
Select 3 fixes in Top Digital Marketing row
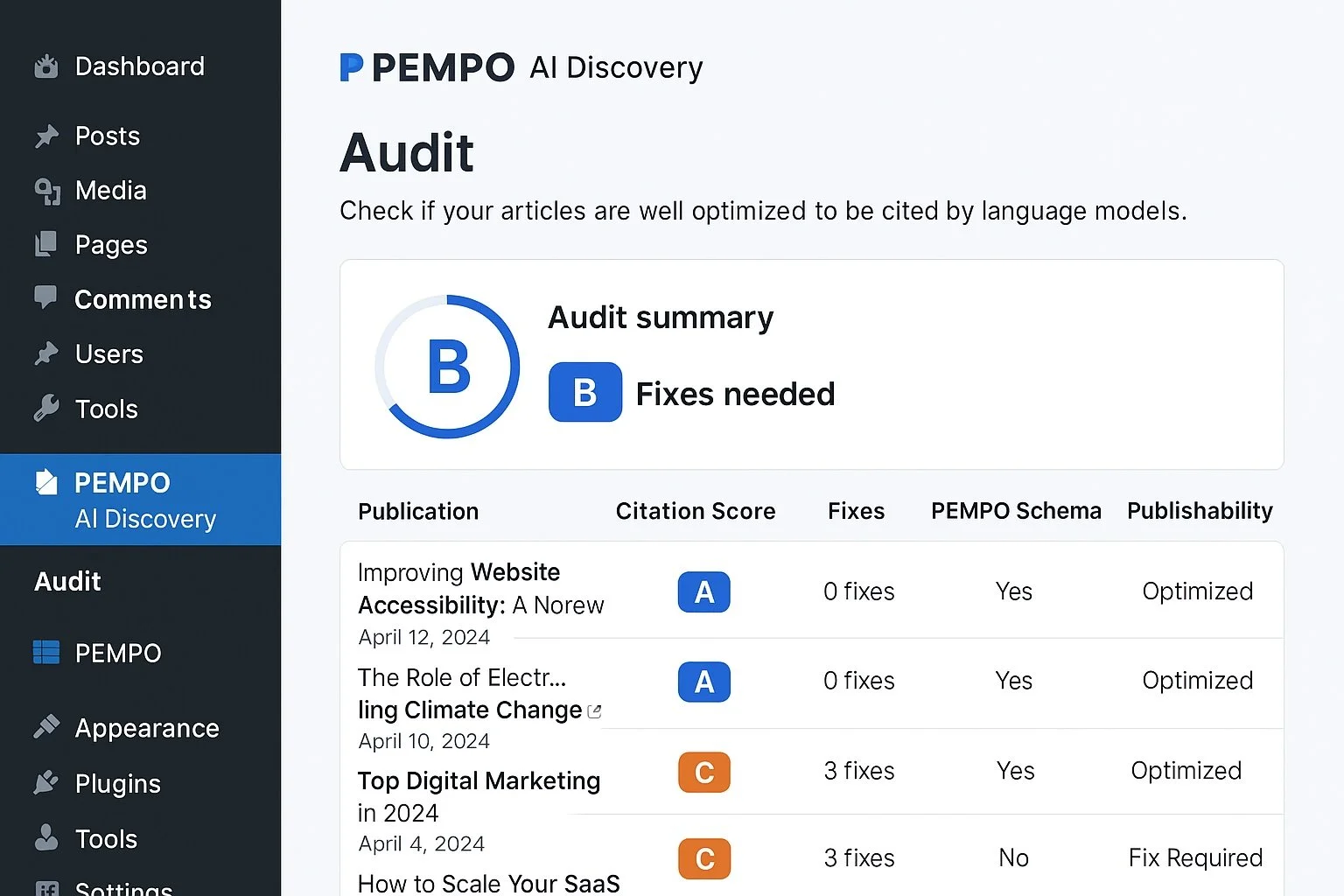[858, 771]
